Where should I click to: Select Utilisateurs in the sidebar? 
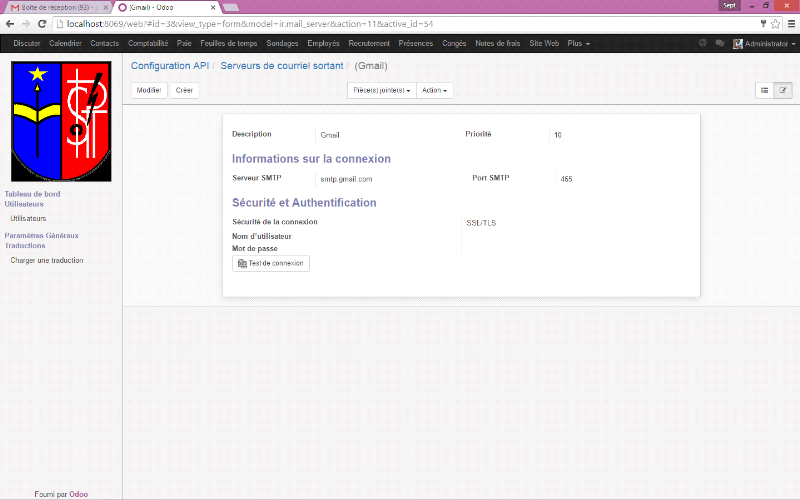tap(28, 218)
